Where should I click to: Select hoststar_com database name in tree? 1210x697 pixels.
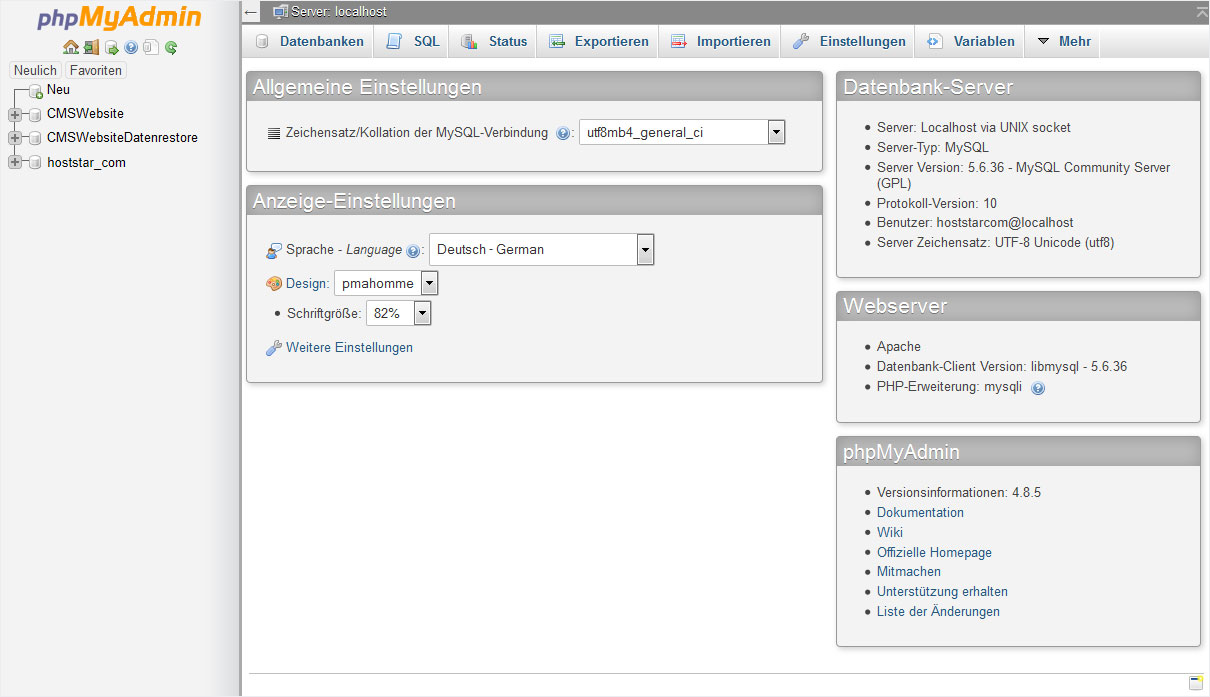[x=86, y=163]
